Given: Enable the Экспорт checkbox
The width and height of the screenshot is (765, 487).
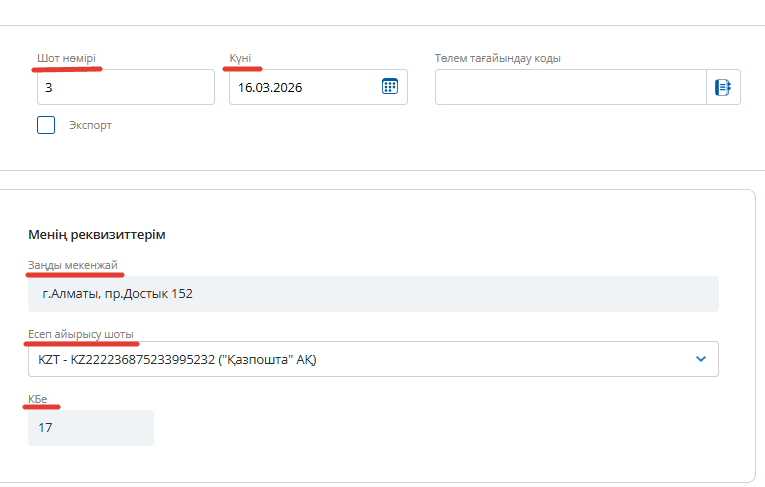Looking at the screenshot, I should tap(46, 126).
